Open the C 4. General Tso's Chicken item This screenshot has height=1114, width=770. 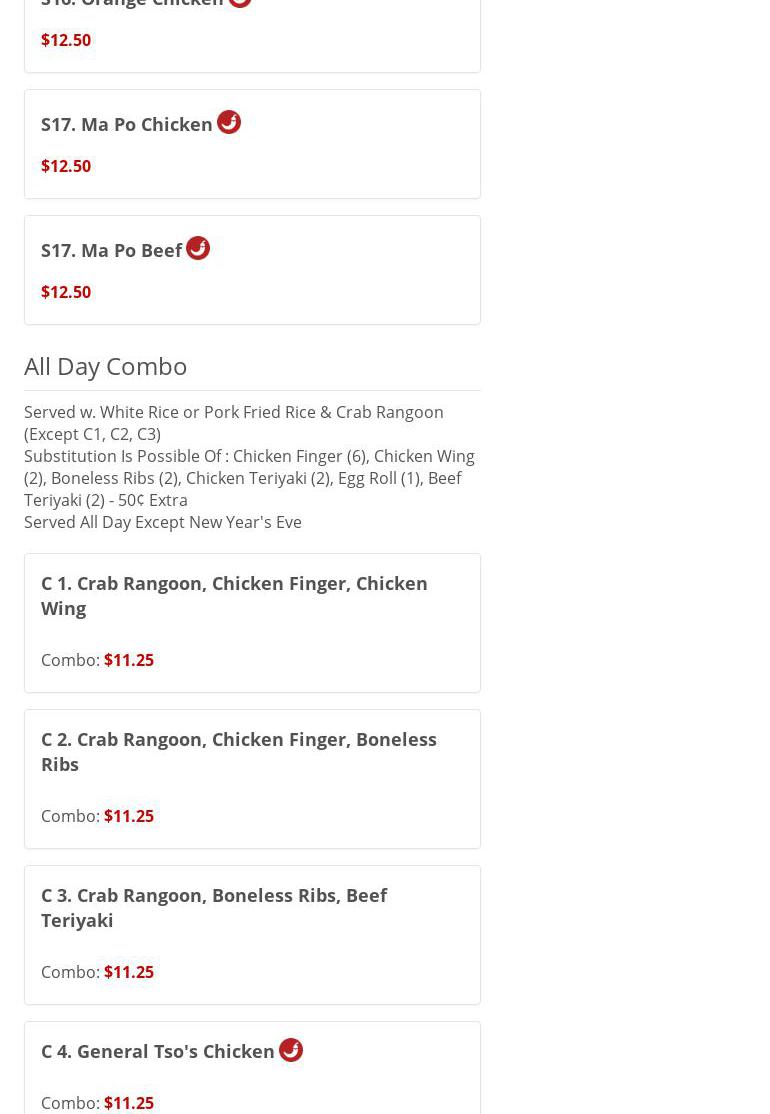pyautogui.click(x=158, y=1051)
